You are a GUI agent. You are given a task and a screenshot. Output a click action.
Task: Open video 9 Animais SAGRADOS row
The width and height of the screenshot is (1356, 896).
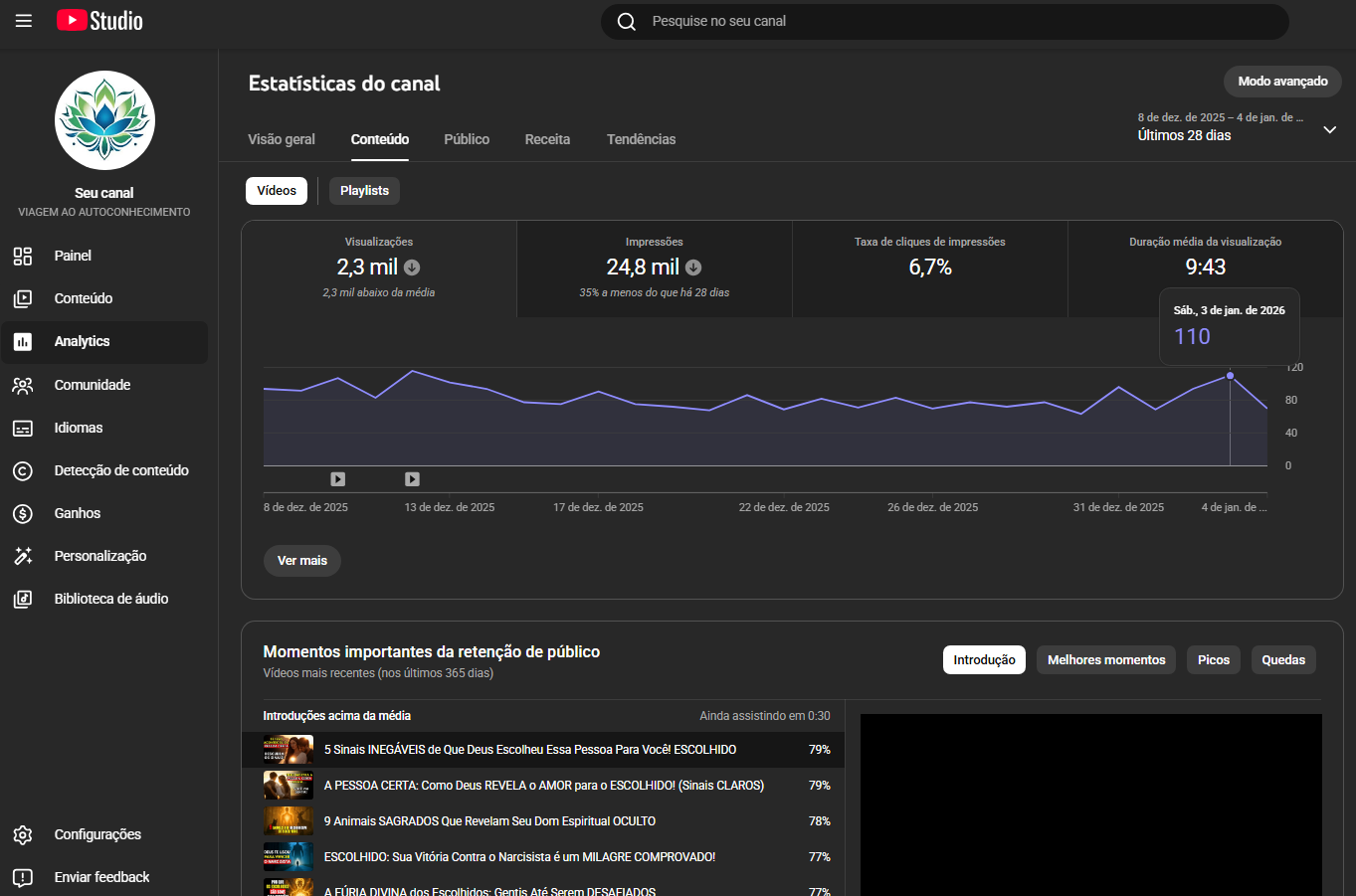pos(543,821)
